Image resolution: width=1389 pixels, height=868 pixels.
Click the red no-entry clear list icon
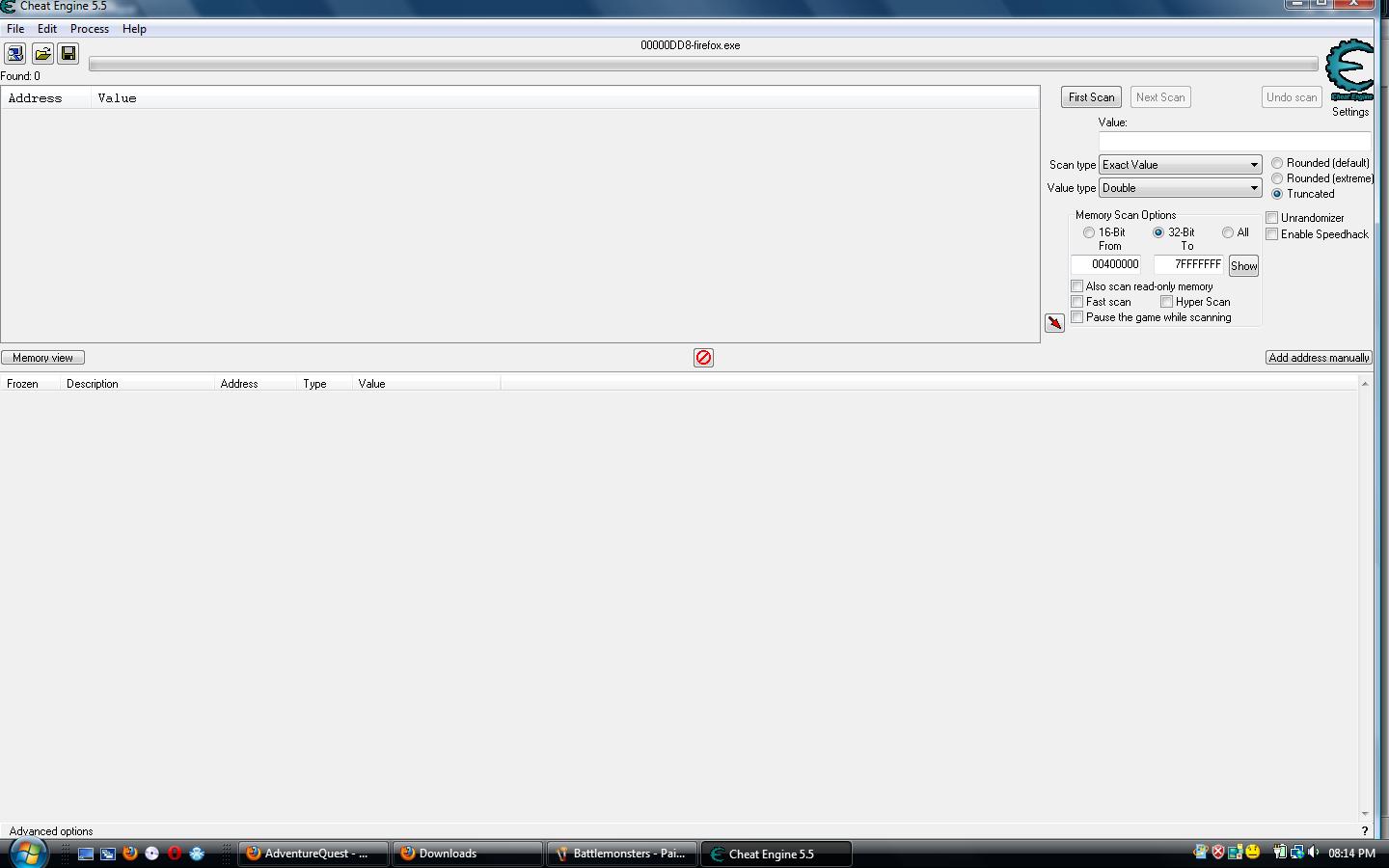tap(704, 358)
